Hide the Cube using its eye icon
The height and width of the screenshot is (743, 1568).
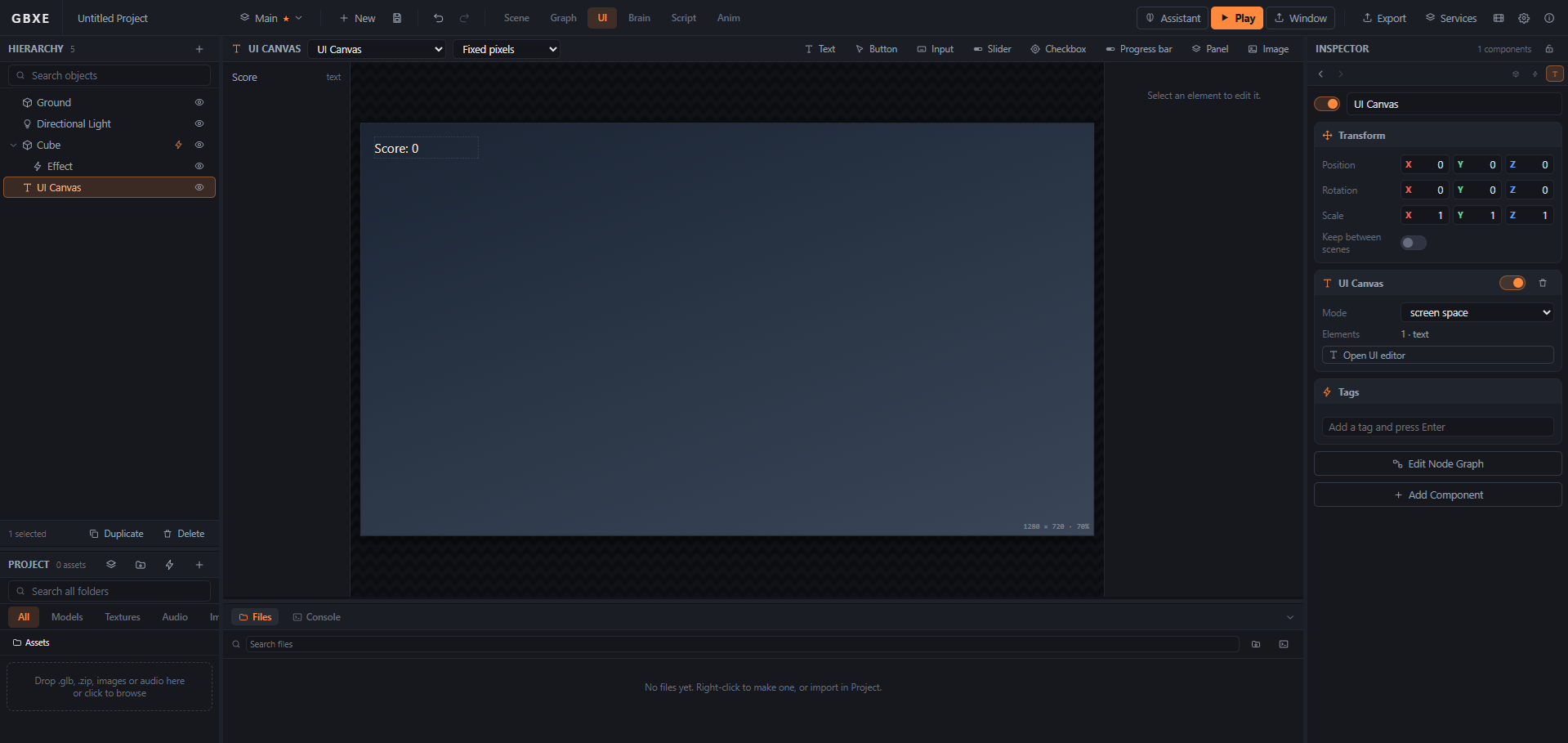tap(199, 145)
